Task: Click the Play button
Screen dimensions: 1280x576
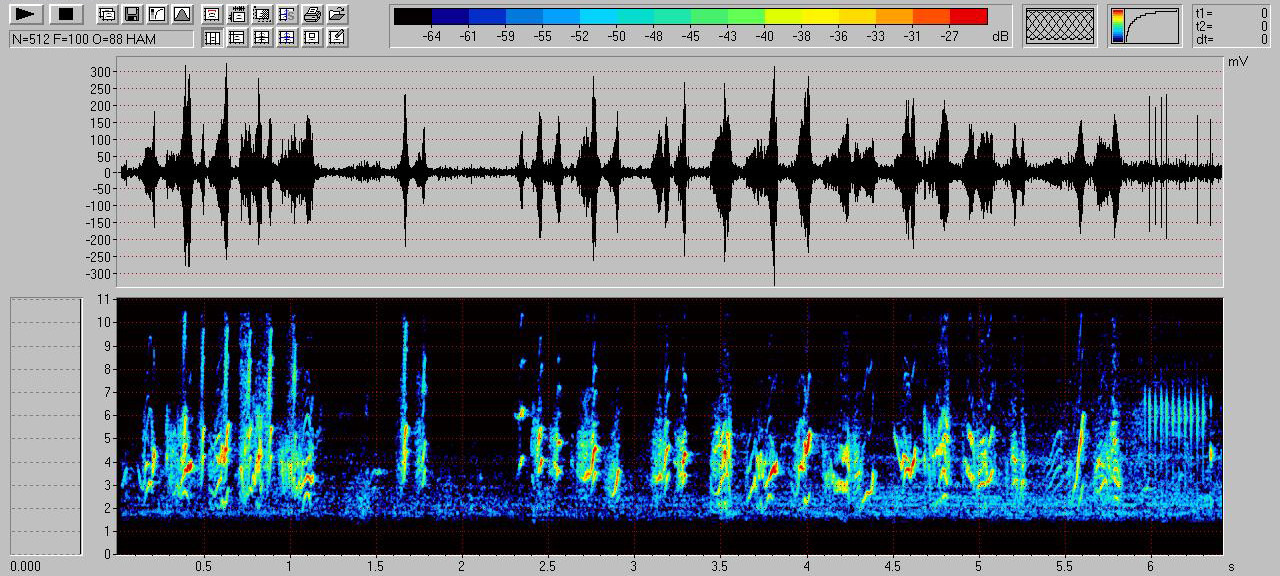Action: pyautogui.click(x=27, y=14)
